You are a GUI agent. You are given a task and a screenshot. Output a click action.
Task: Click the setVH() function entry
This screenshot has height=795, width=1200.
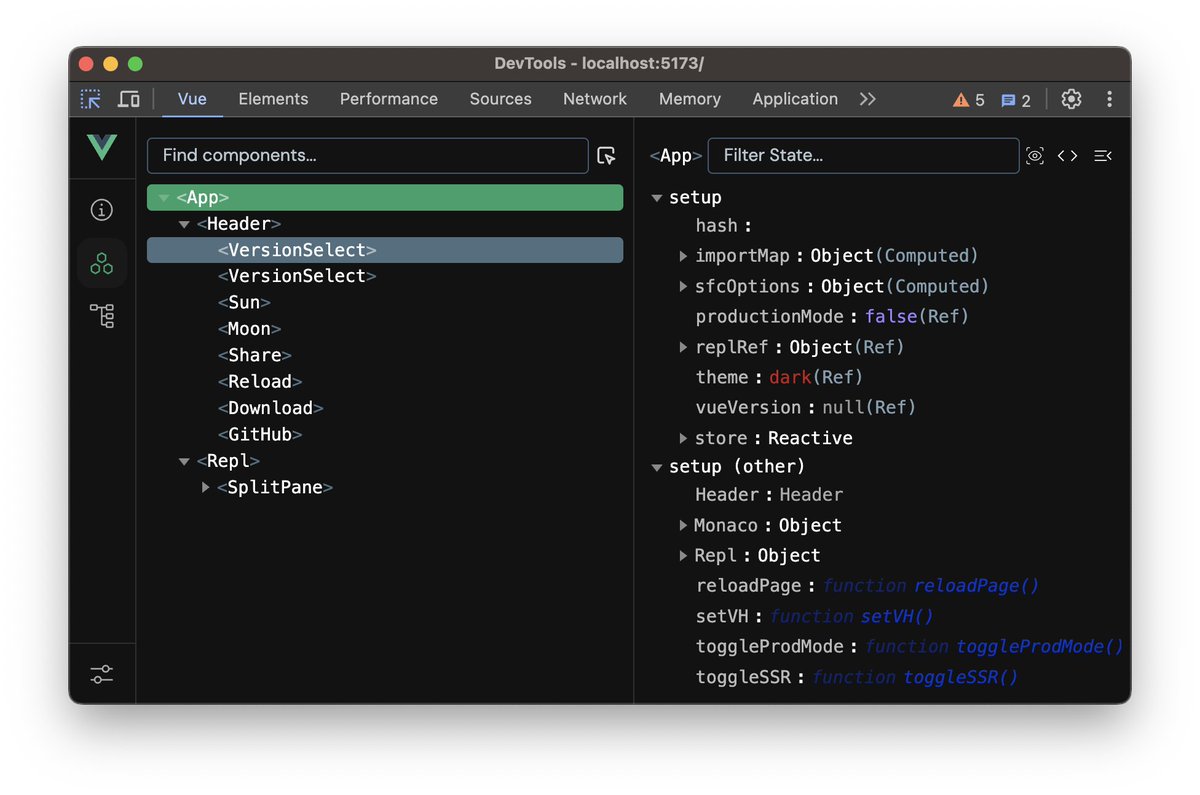(814, 616)
